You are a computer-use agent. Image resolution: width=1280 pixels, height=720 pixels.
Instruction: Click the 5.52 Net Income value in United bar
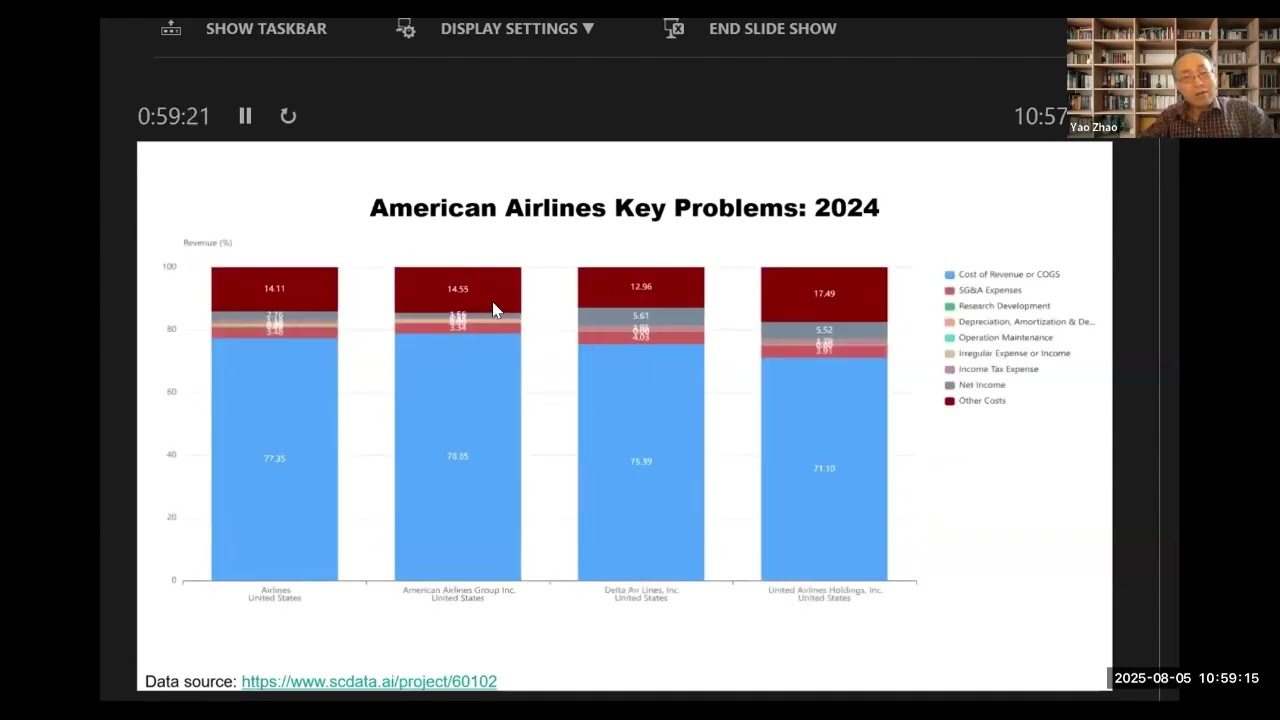pos(824,330)
